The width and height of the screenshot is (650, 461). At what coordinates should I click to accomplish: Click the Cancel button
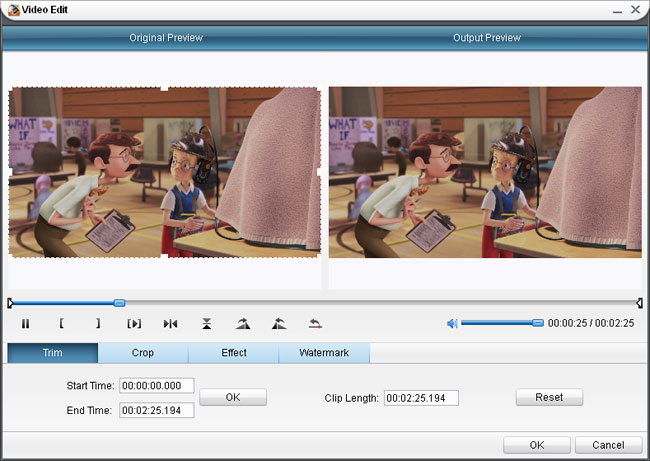coord(609,445)
